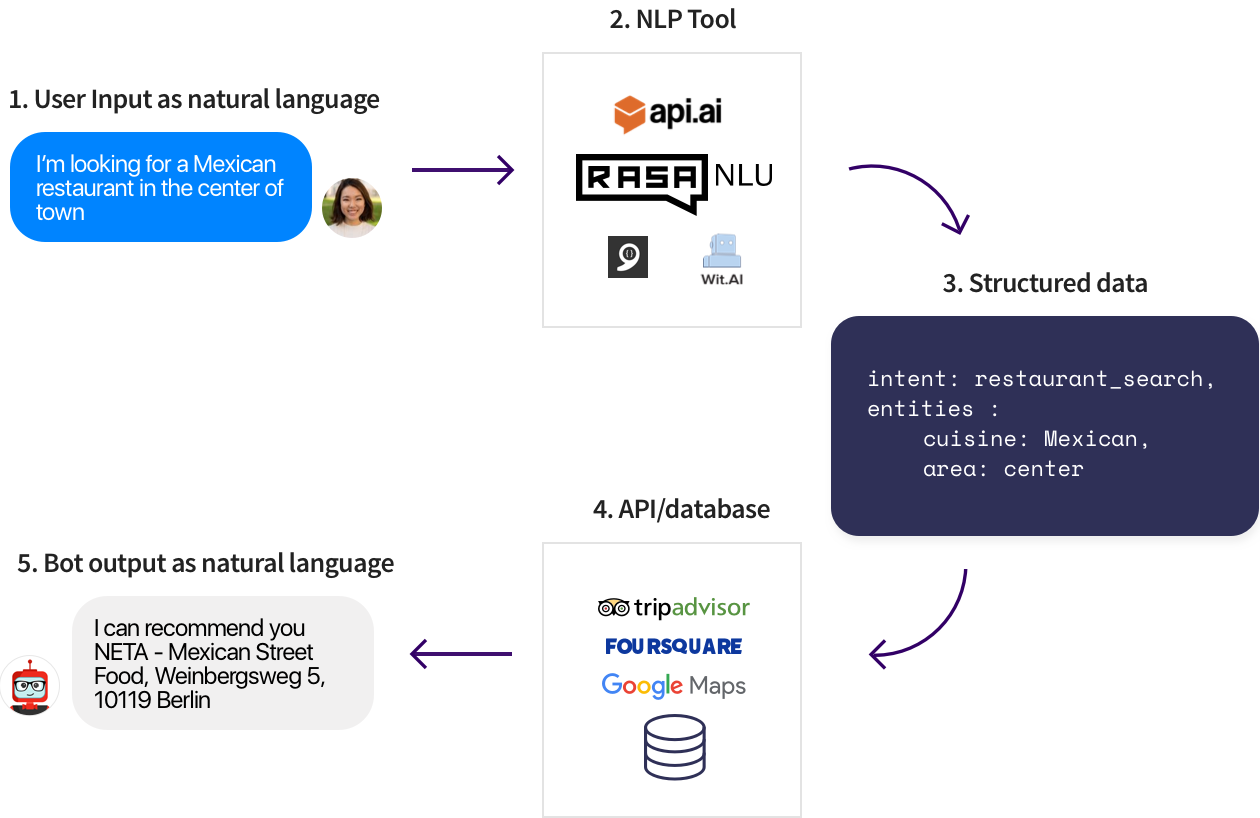Viewport: 1260px width, 818px height.
Task: Click the heading '4. API/database'
Action: click(681, 509)
